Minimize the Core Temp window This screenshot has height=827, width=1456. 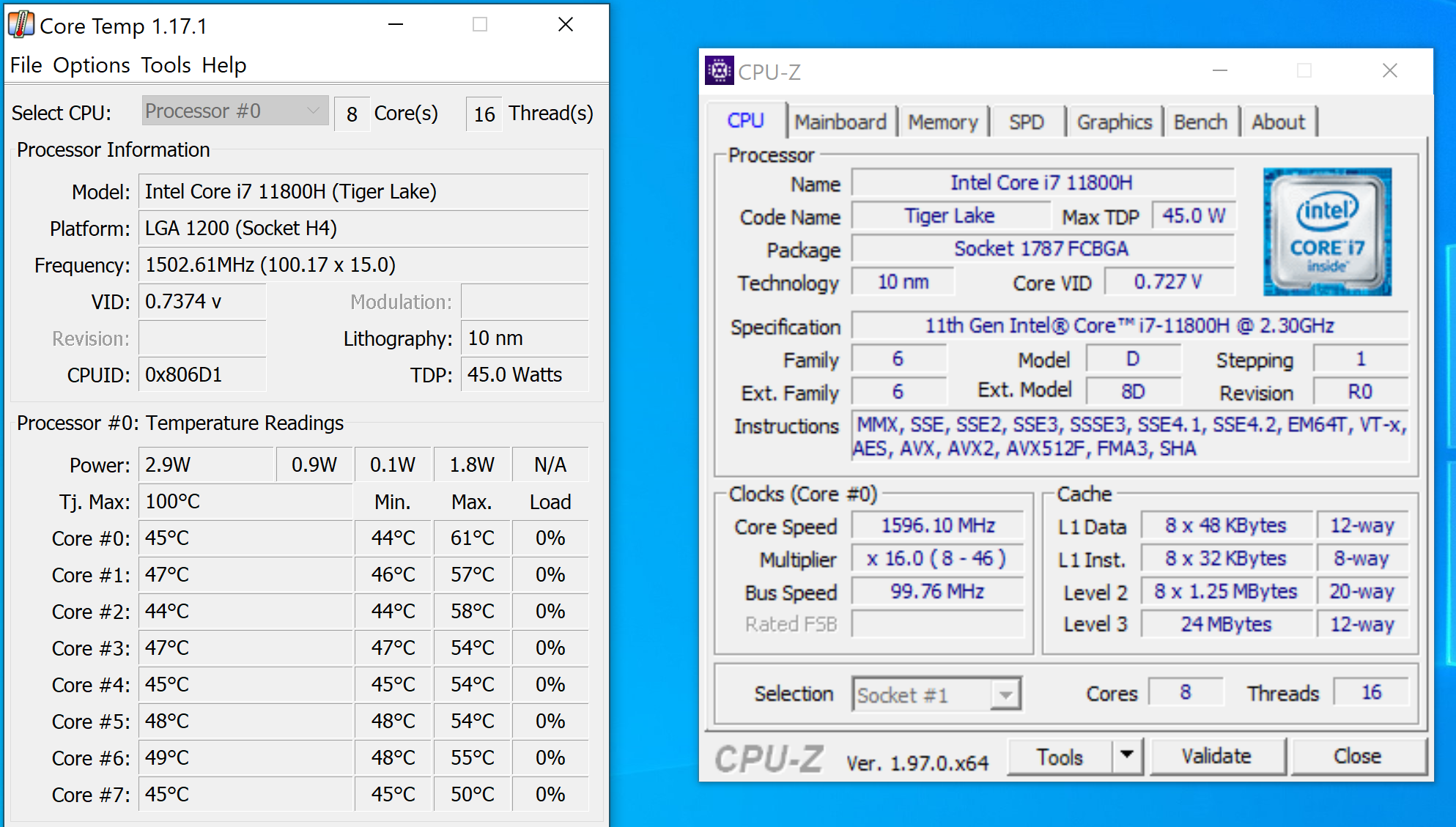396,25
